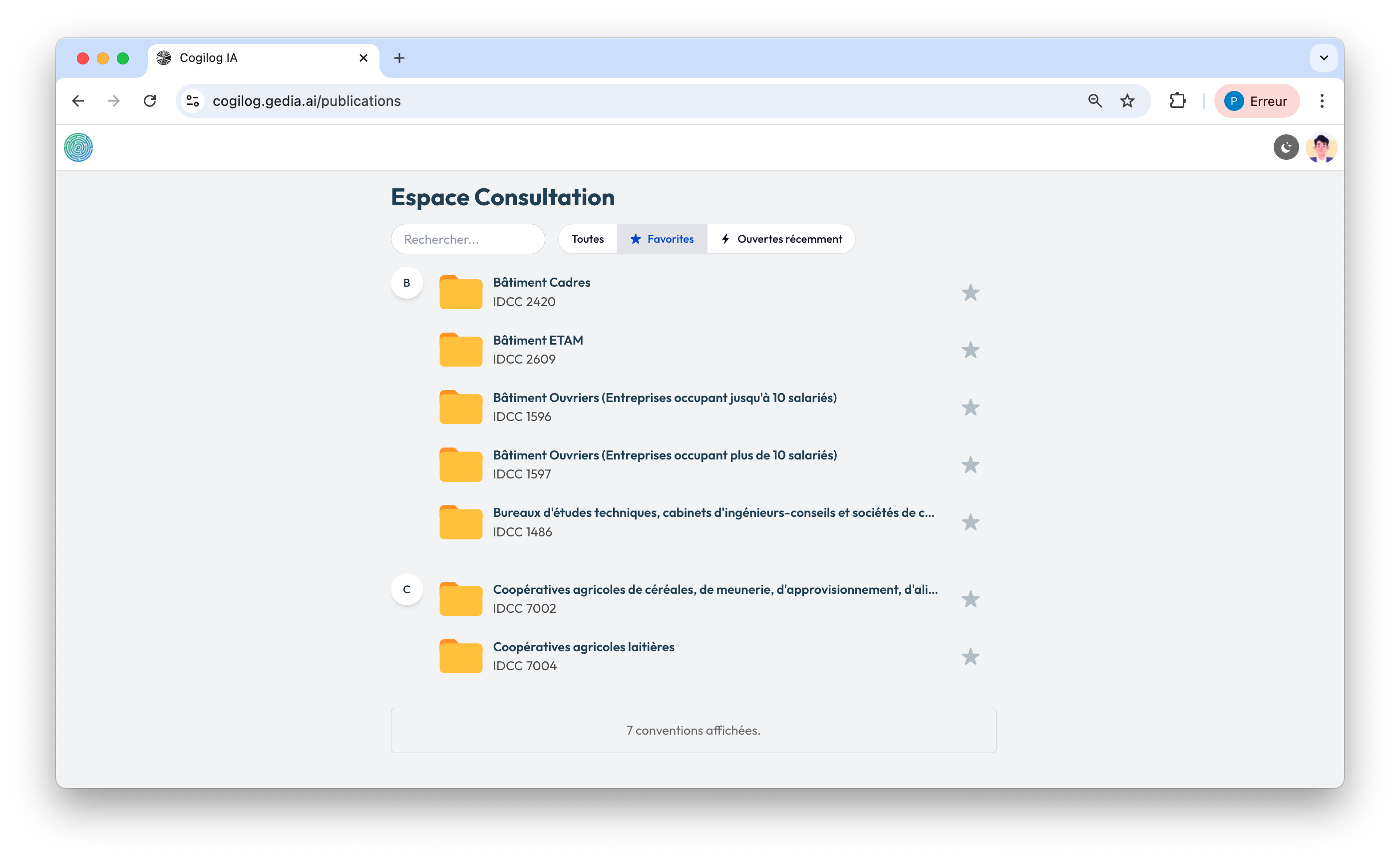Open a new browser tab

point(399,58)
